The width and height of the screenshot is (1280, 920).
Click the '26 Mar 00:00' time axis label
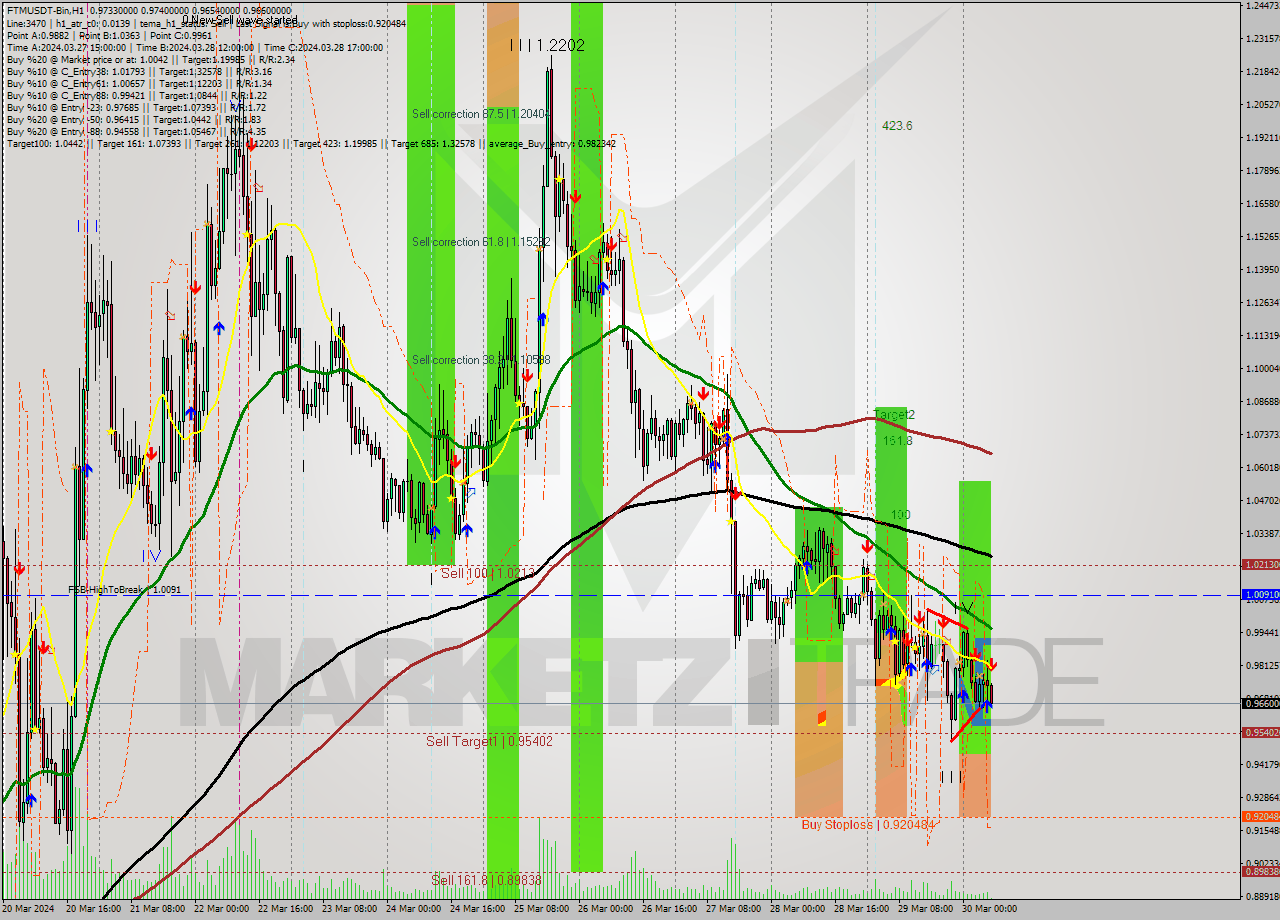605,909
